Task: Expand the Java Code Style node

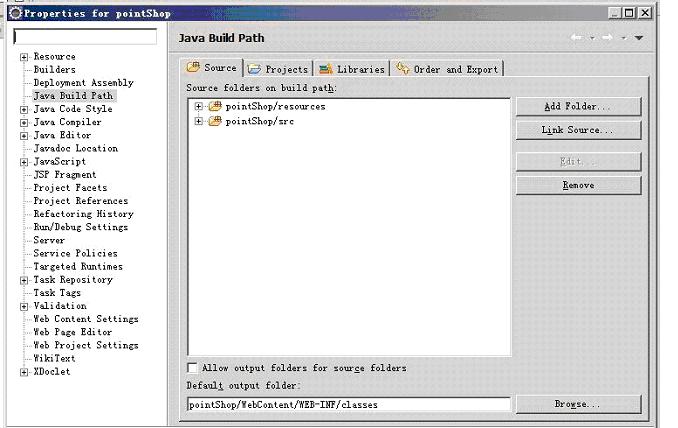Action: [24, 110]
